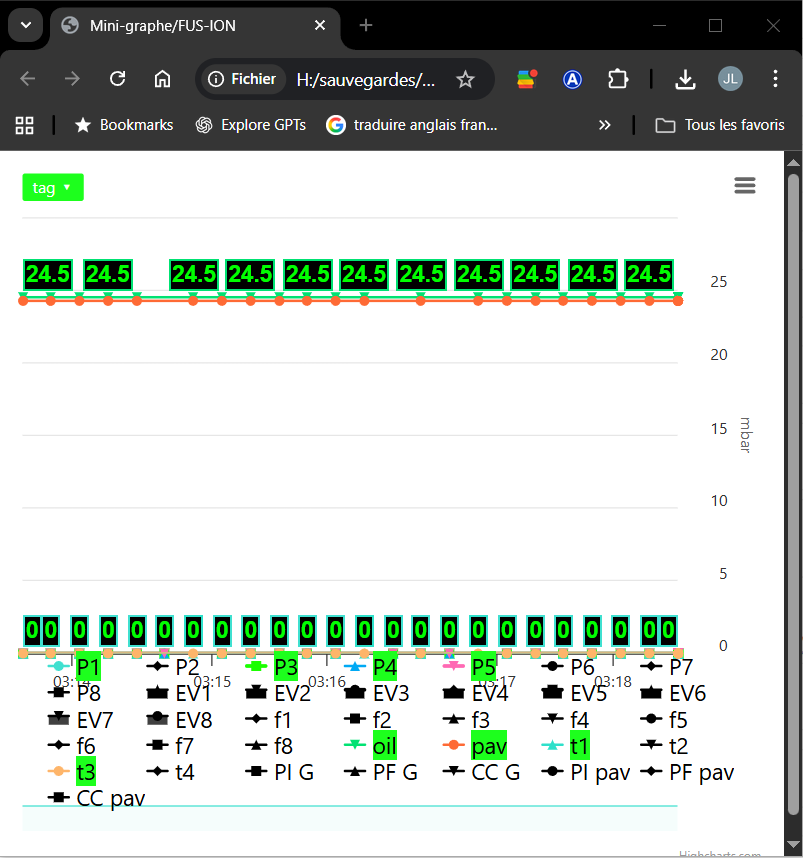Open the Tous les favoris folder
The image size is (803, 858).
tap(720, 125)
